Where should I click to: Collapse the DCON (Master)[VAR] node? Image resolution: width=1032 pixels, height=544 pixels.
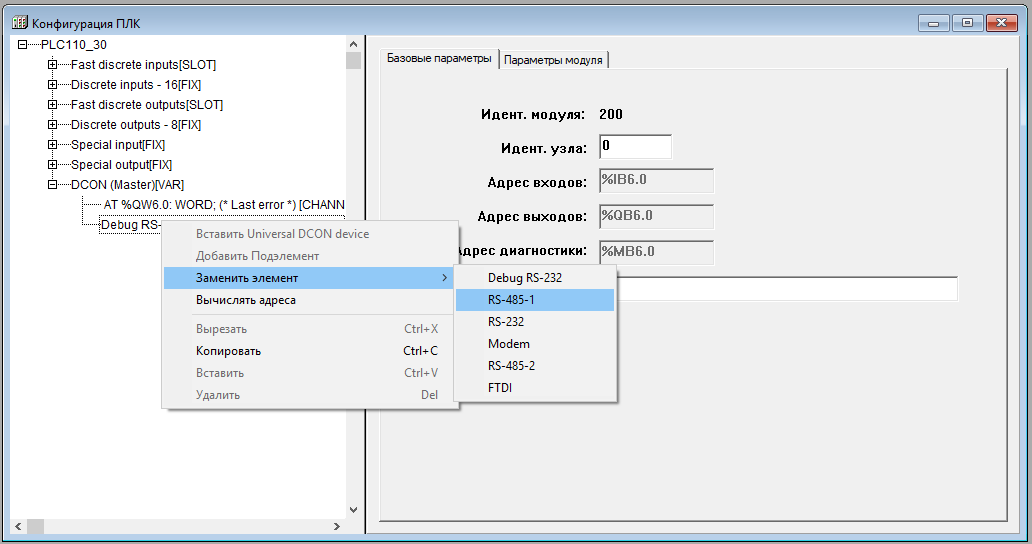click(53, 185)
